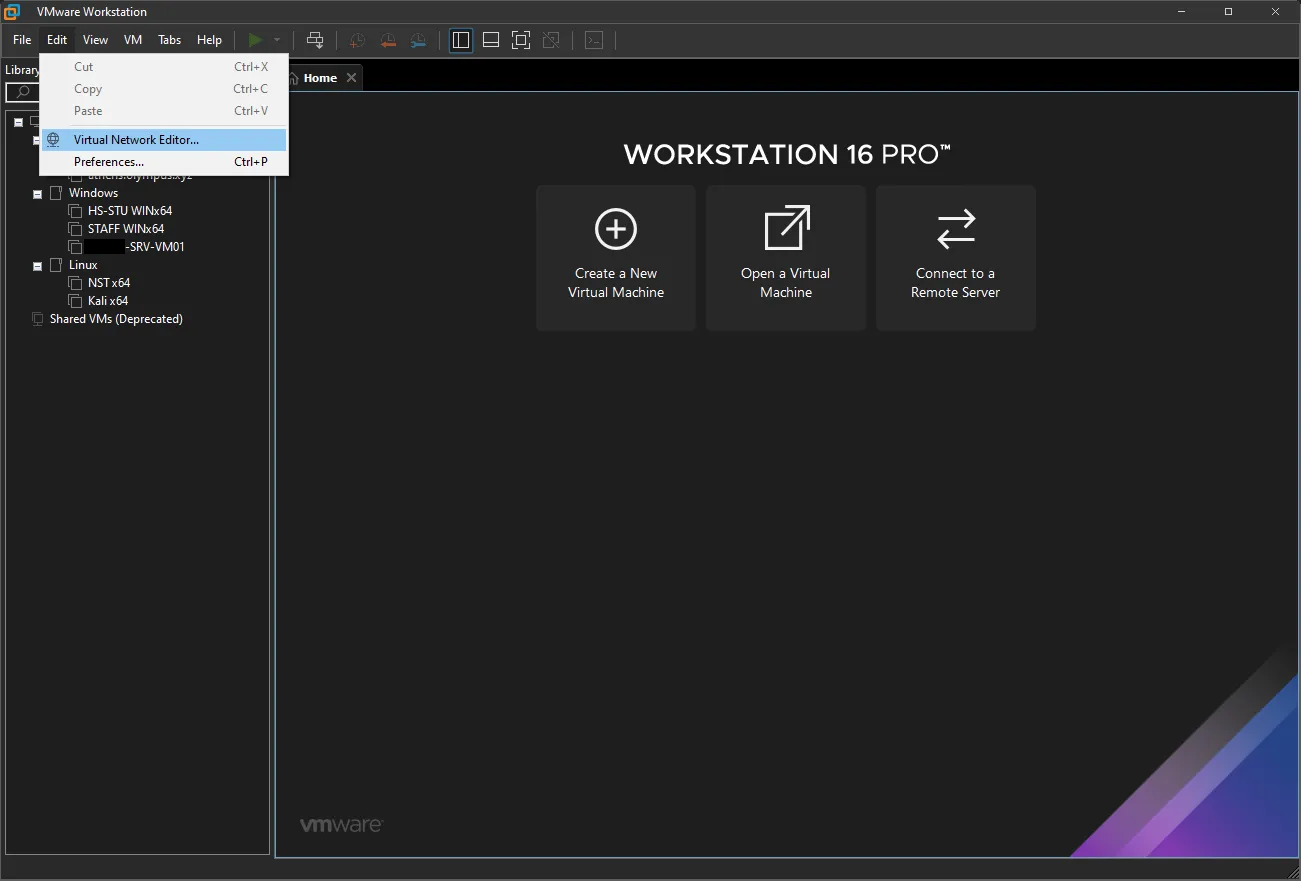Click the VM icon beside HS-STU WINx64

pos(75,211)
